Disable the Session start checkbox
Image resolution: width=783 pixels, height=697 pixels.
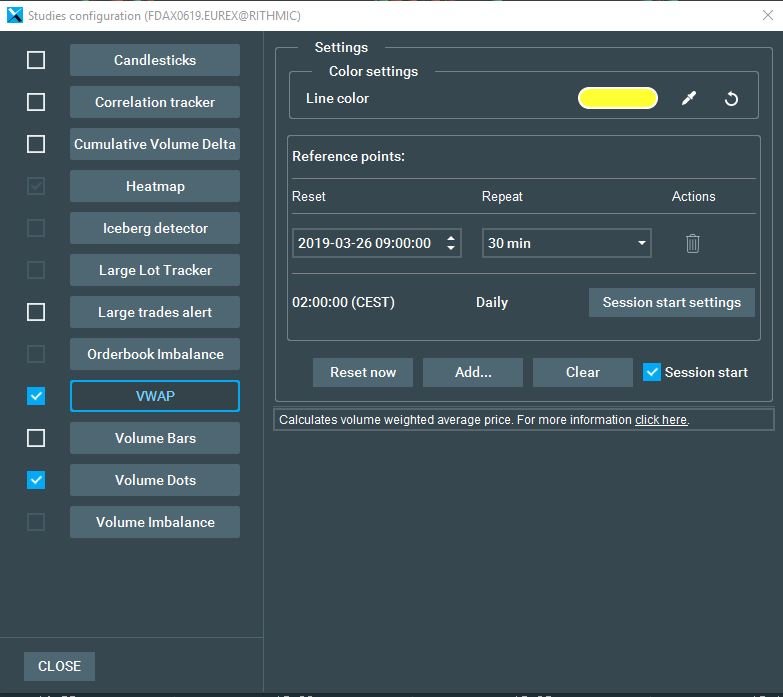[652, 372]
